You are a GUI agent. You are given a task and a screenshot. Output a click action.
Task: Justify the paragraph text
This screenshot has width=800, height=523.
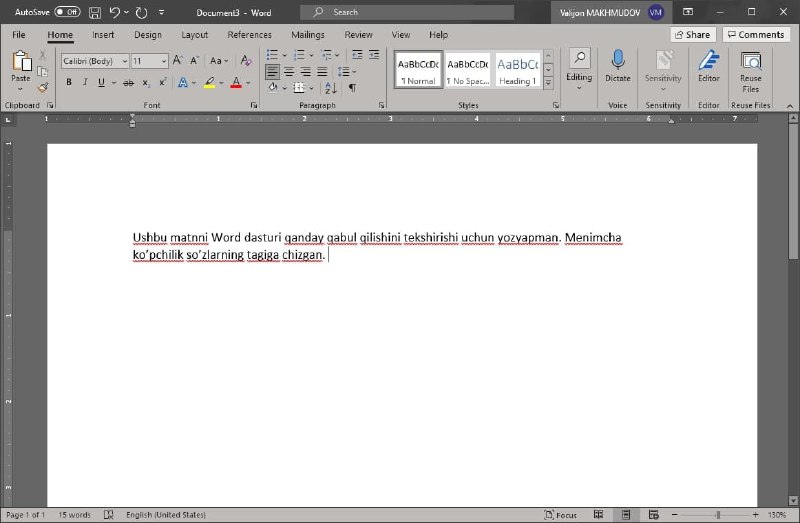point(322,71)
